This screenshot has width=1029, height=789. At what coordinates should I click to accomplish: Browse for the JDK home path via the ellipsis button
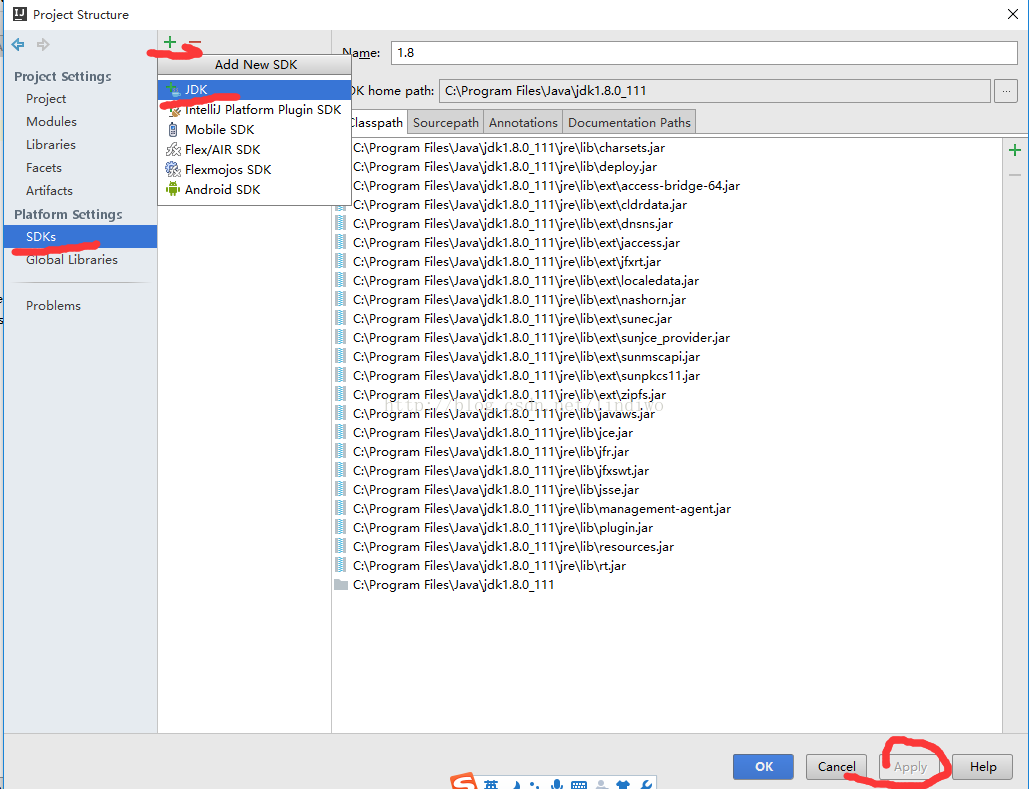coord(1006,91)
